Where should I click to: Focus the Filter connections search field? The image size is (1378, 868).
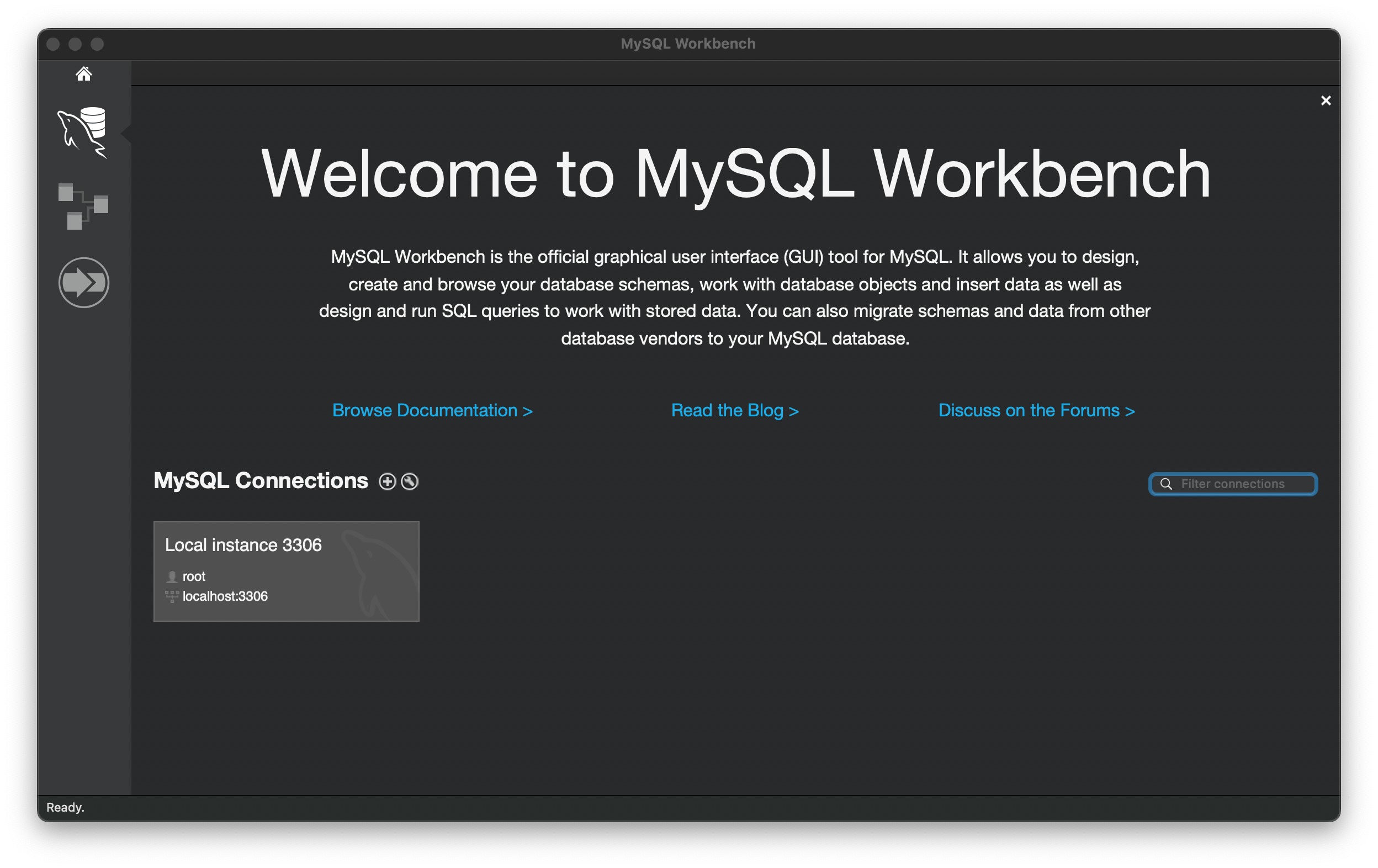pos(1242,484)
